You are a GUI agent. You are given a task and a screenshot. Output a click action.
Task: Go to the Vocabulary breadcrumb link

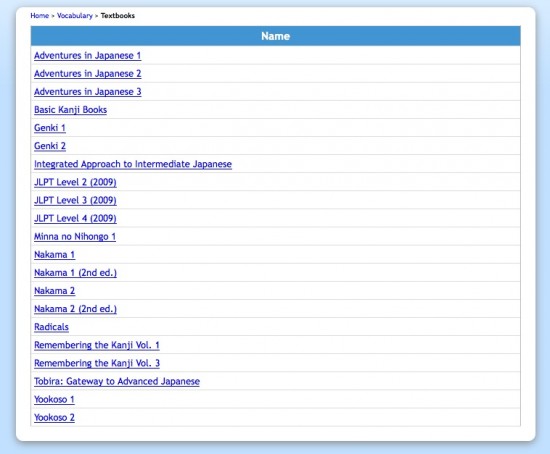(x=75, y=16)
